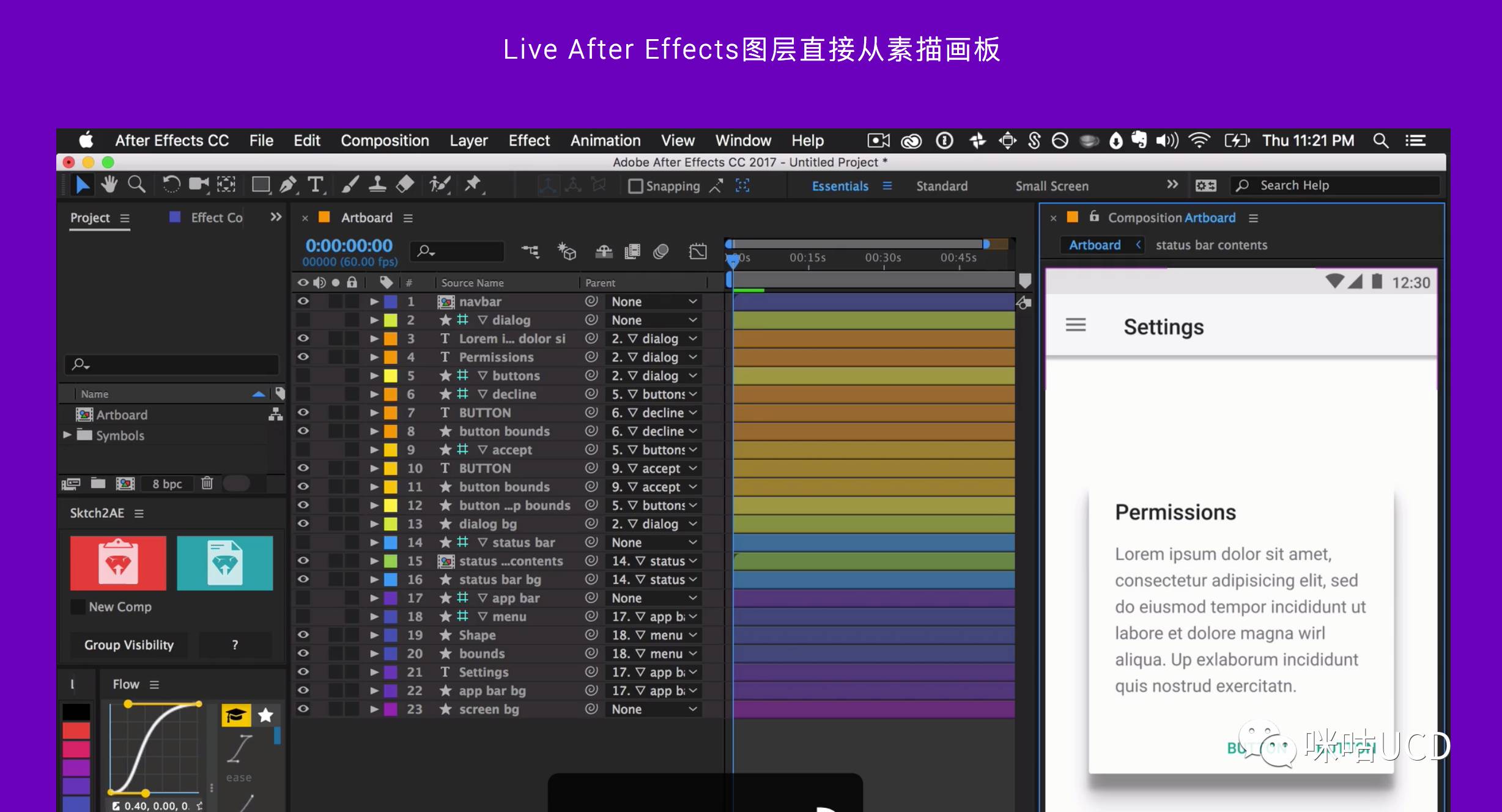This screenshot has width=1502, height=812.
Task: Hide the Permissions layer eye icon
Action: pyautogui.click(x=303, y=356)
